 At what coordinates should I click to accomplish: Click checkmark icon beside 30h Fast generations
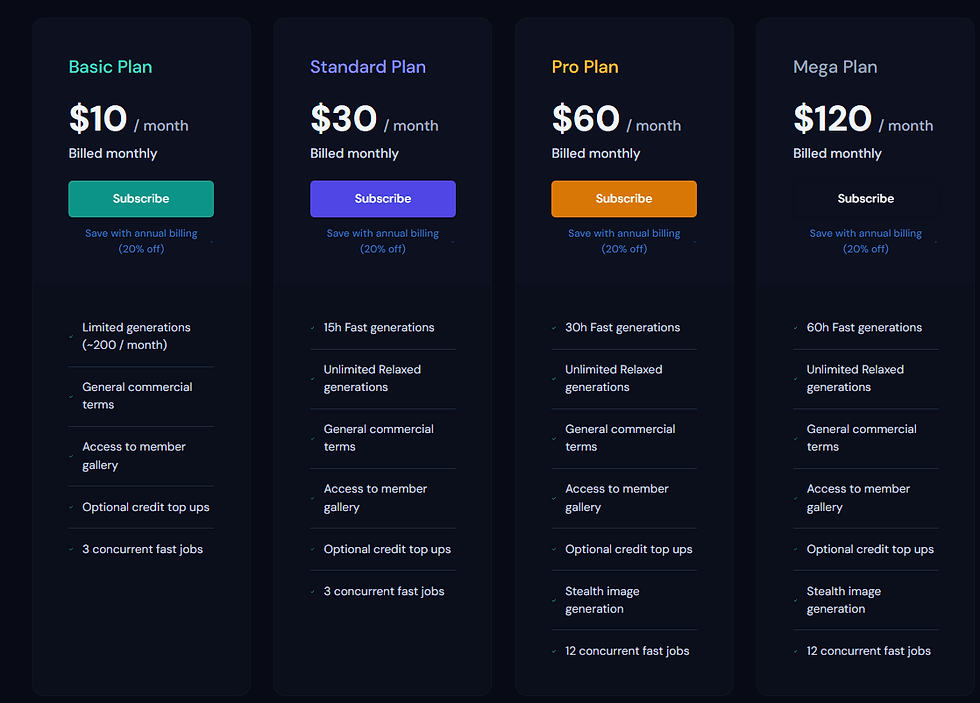tap(554, 327)
